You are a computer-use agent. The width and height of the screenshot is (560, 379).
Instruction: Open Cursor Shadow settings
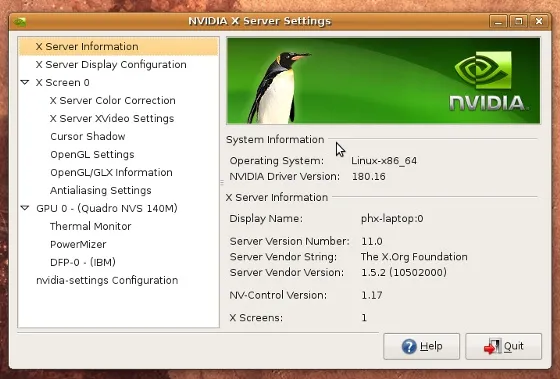[x=88, y=136]
